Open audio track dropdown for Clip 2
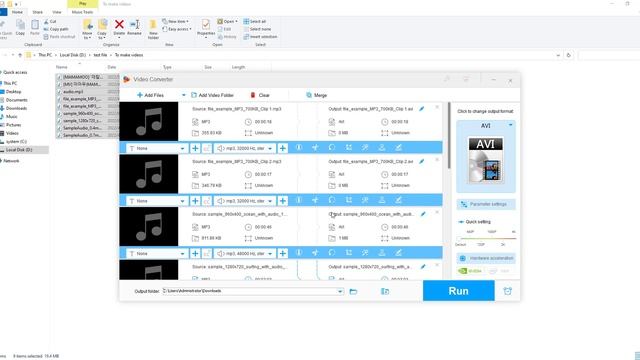The height and width of the screenshot is (360, 640). [x=244, y=201]
